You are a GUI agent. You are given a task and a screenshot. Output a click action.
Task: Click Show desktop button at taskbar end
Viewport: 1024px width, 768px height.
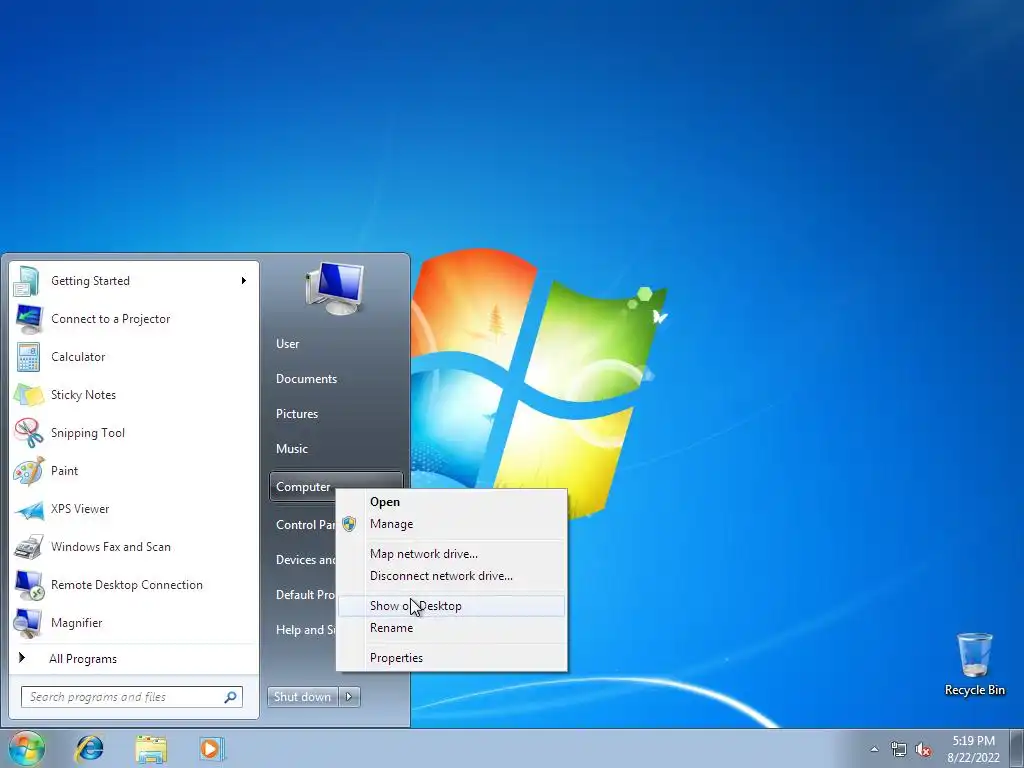[x=1017, y=748]
